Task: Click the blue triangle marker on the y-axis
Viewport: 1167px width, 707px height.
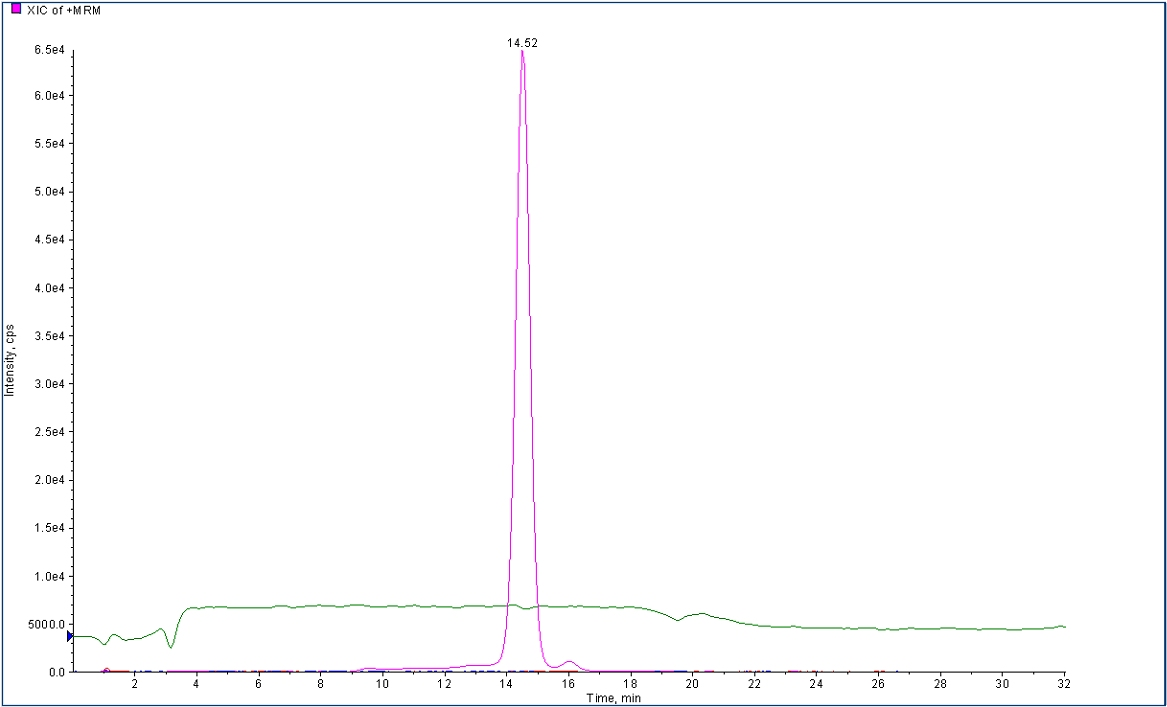Action: 70,635
